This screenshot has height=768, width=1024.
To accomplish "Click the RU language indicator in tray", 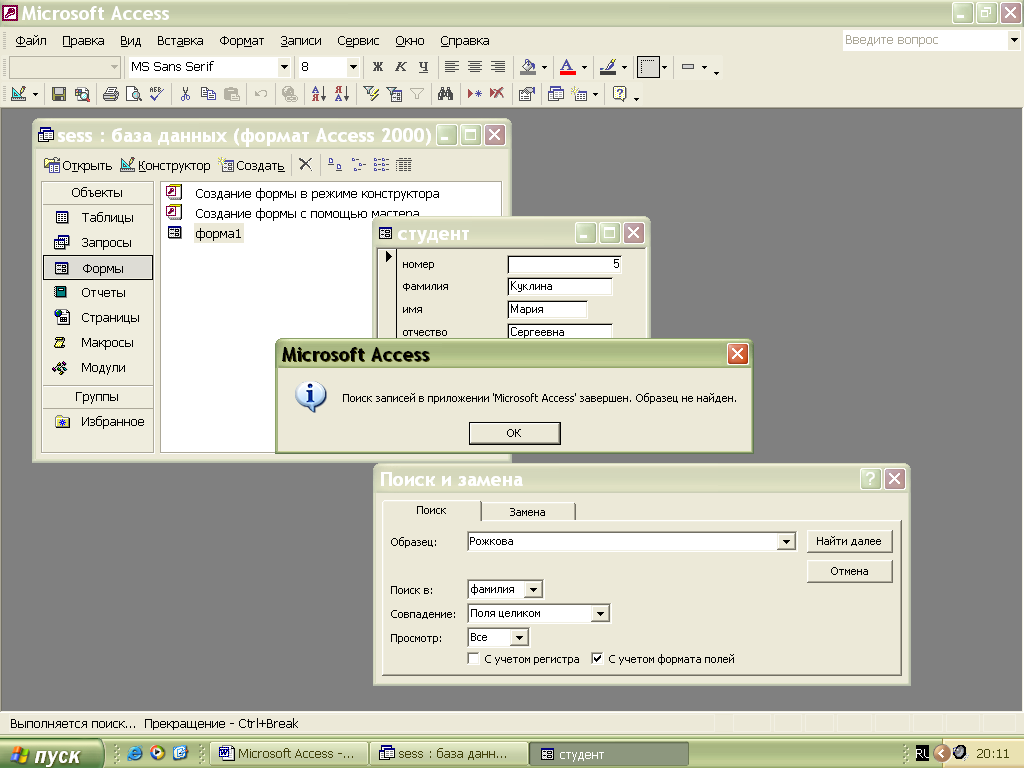I will [x=921, y=754].
